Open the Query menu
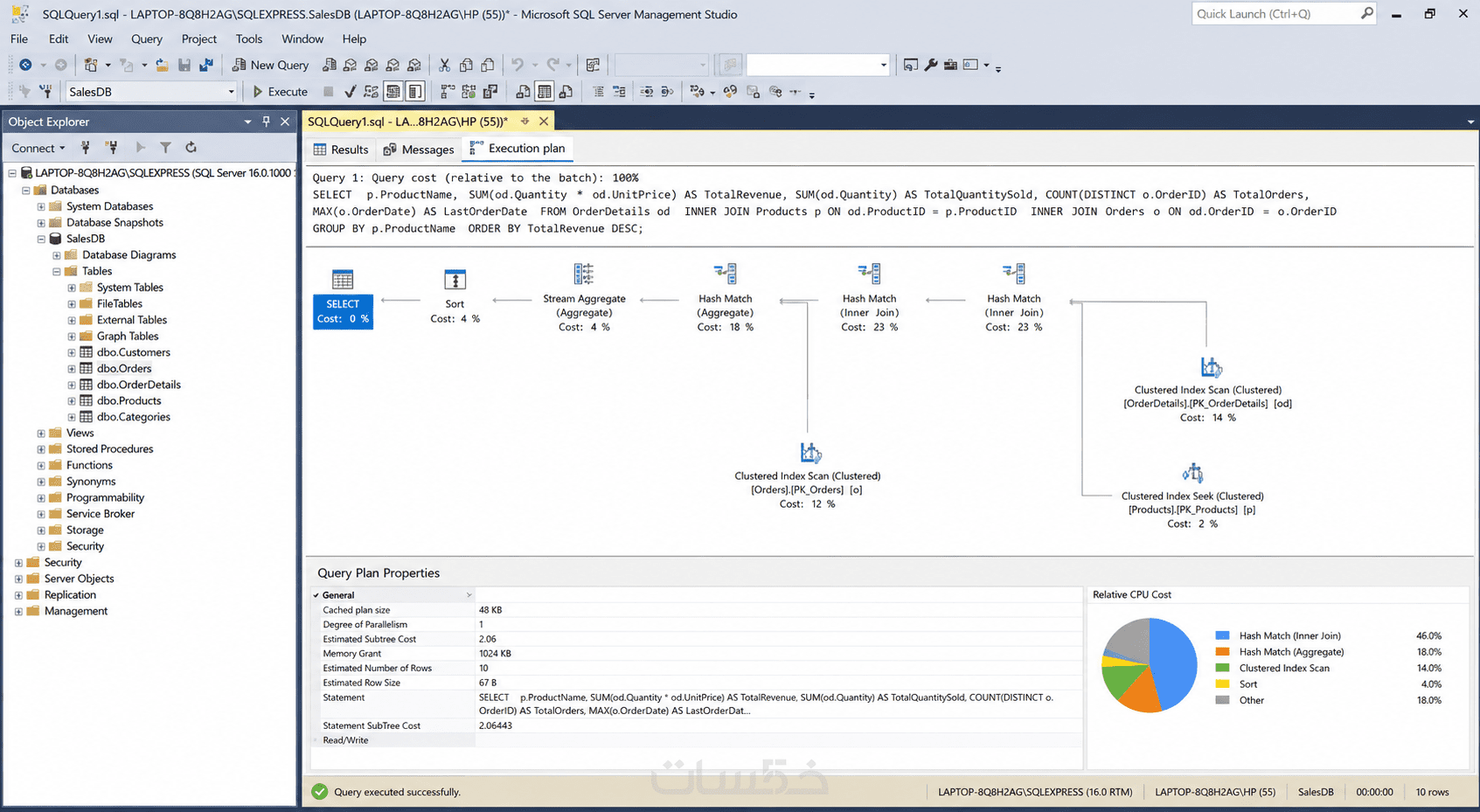The height and width of the screenshot is (812, 1480). (x=147, y=38)
